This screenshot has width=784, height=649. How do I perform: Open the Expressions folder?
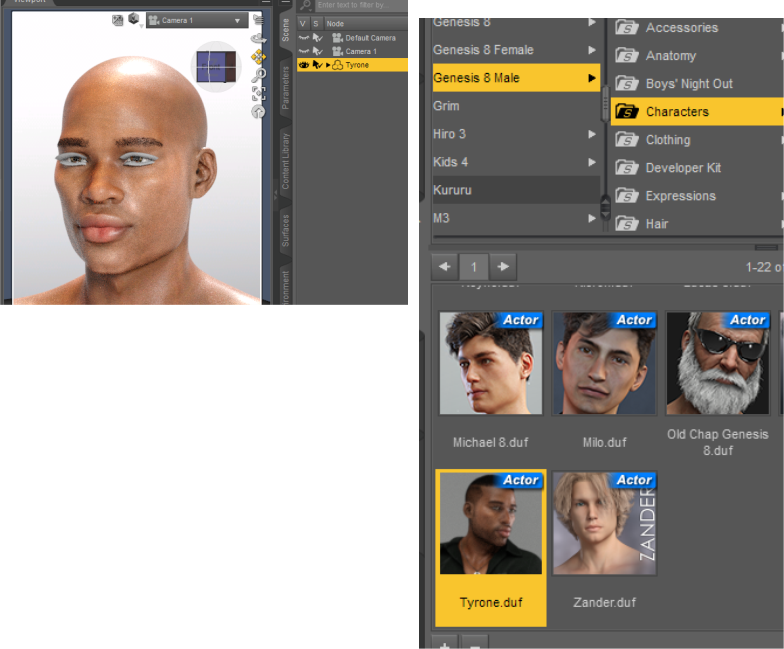tap(697, 196)
